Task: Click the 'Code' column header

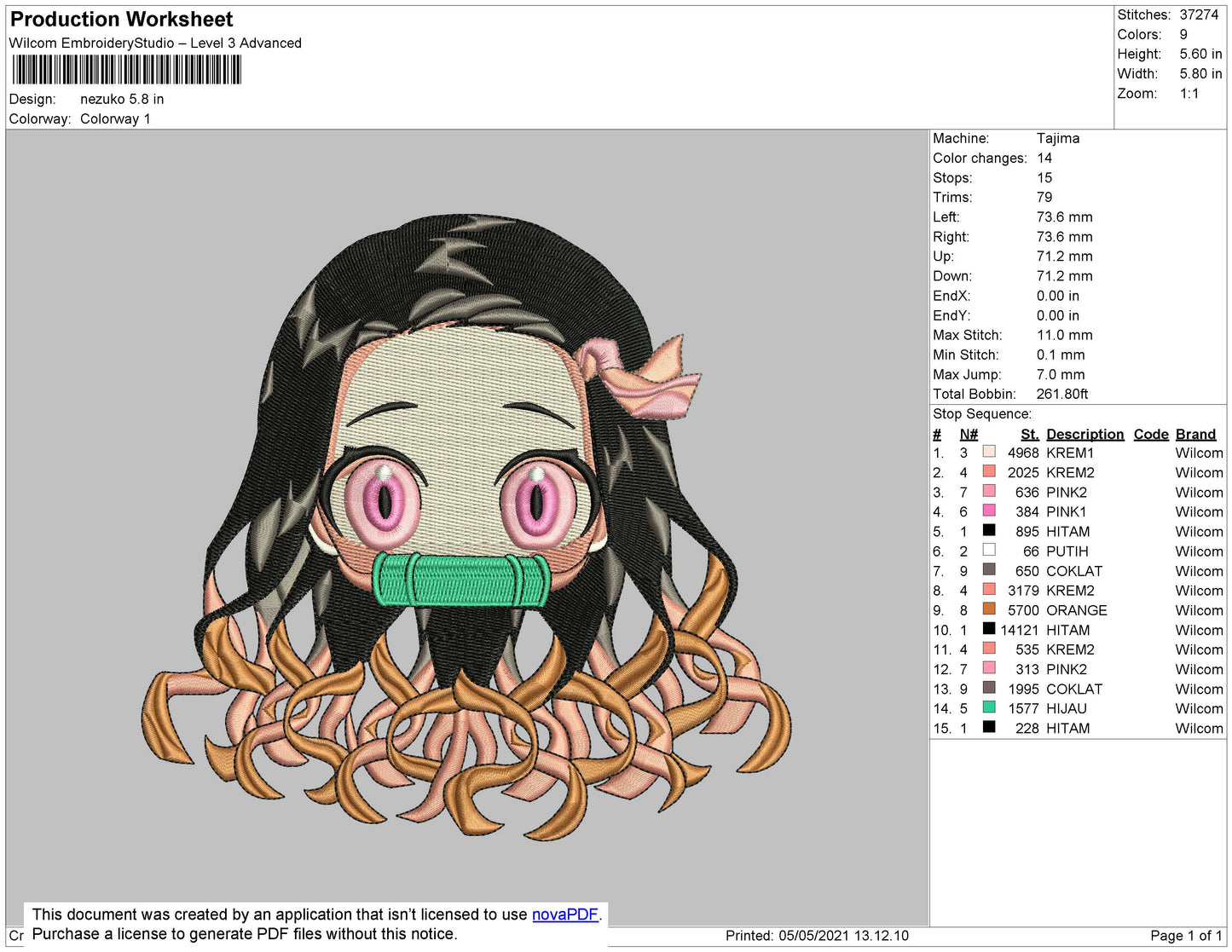Action: [x=1151, y=435]
